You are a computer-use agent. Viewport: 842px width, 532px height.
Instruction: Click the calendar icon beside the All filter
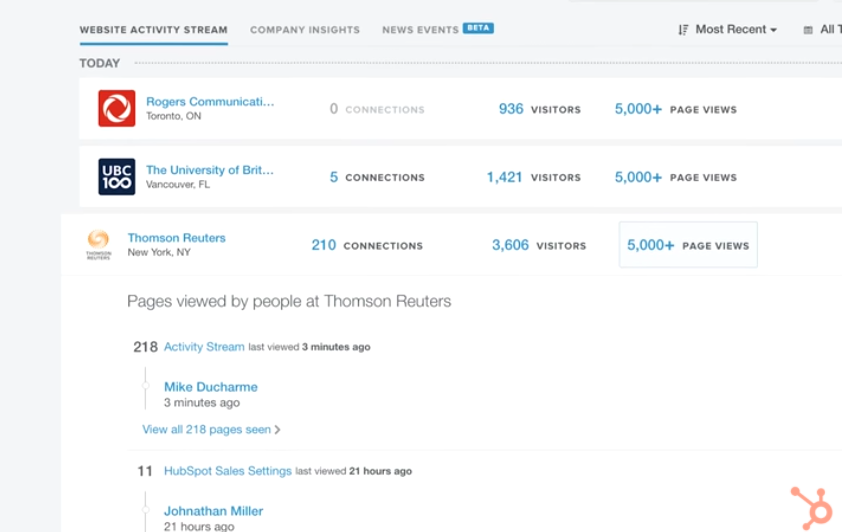pyautogui.click(x=808, y=30)
